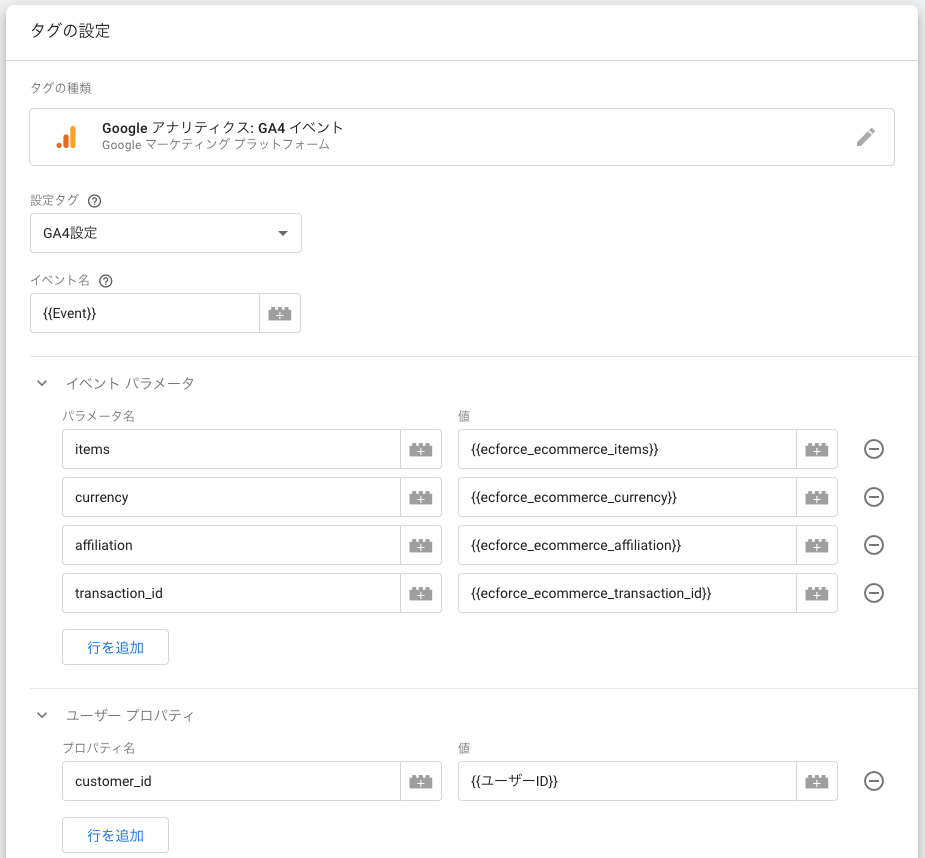Click the currency parameter name field
Screen dimensions: 925x858
tap(231, 497)
